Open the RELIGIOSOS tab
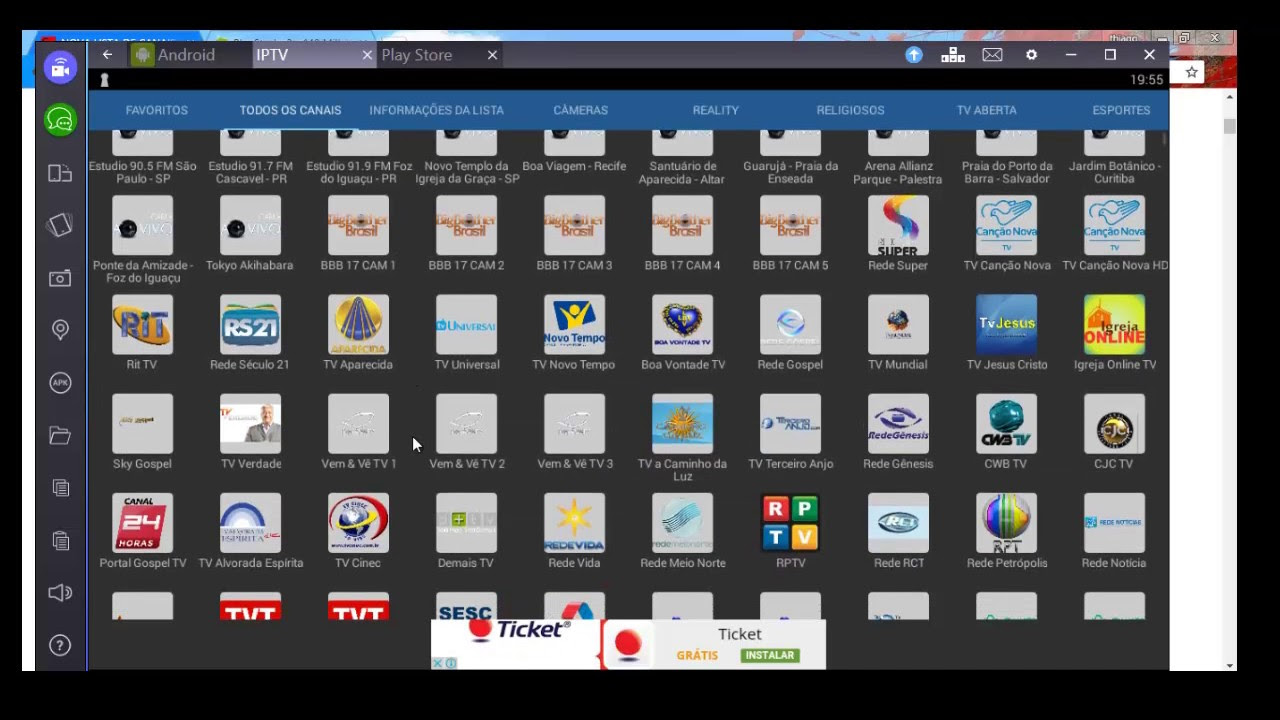 pyautogui.click(x=851, y=110)
